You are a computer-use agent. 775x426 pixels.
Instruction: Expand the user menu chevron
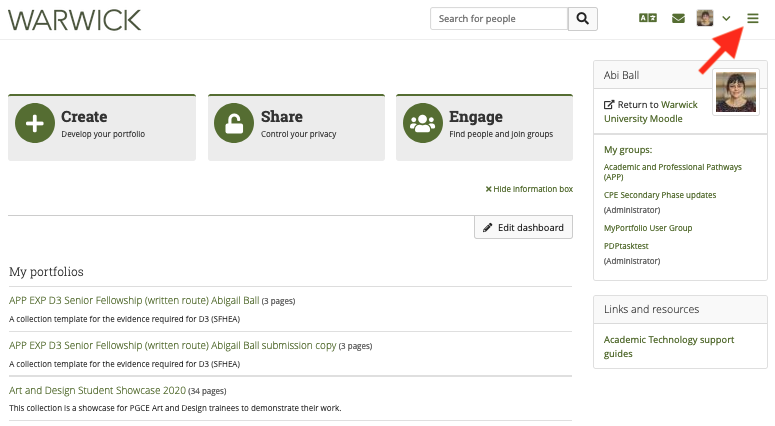click(727, 18)
